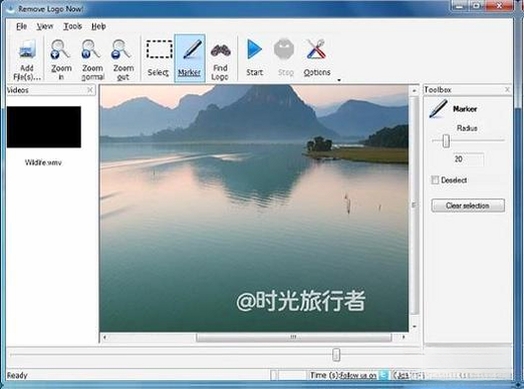Click the Twitter icon in status bar
This screenshot has height=389, width=524.
pyautogui.click(x=384, y=375)
